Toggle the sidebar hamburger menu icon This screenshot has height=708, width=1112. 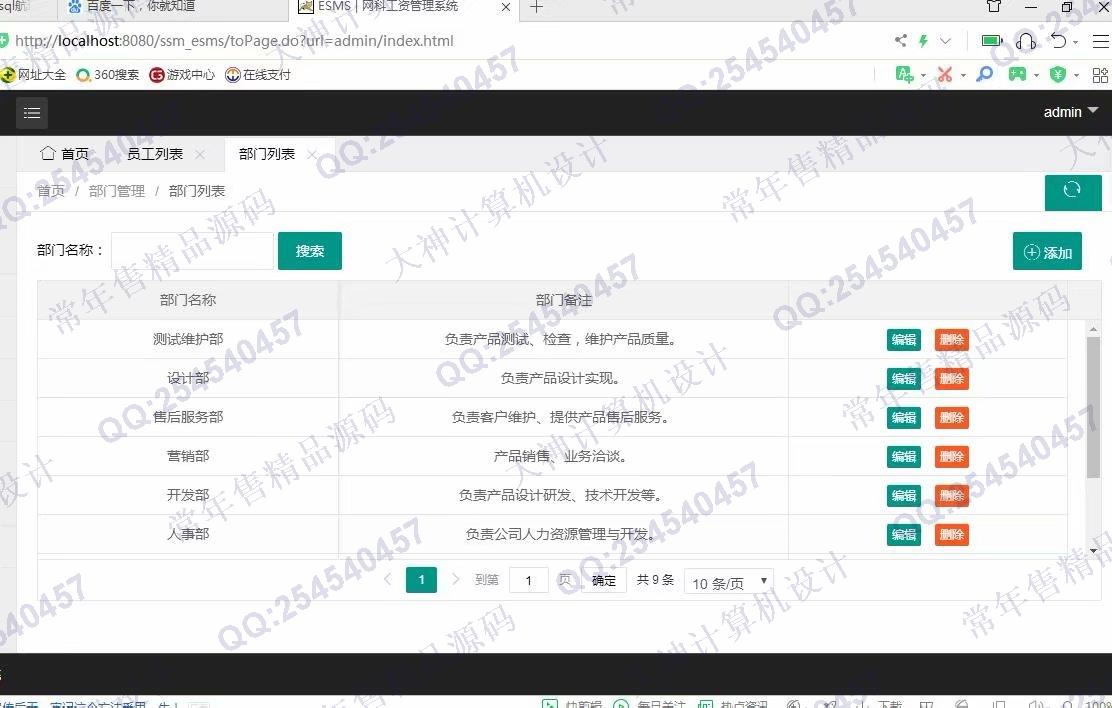32,113
